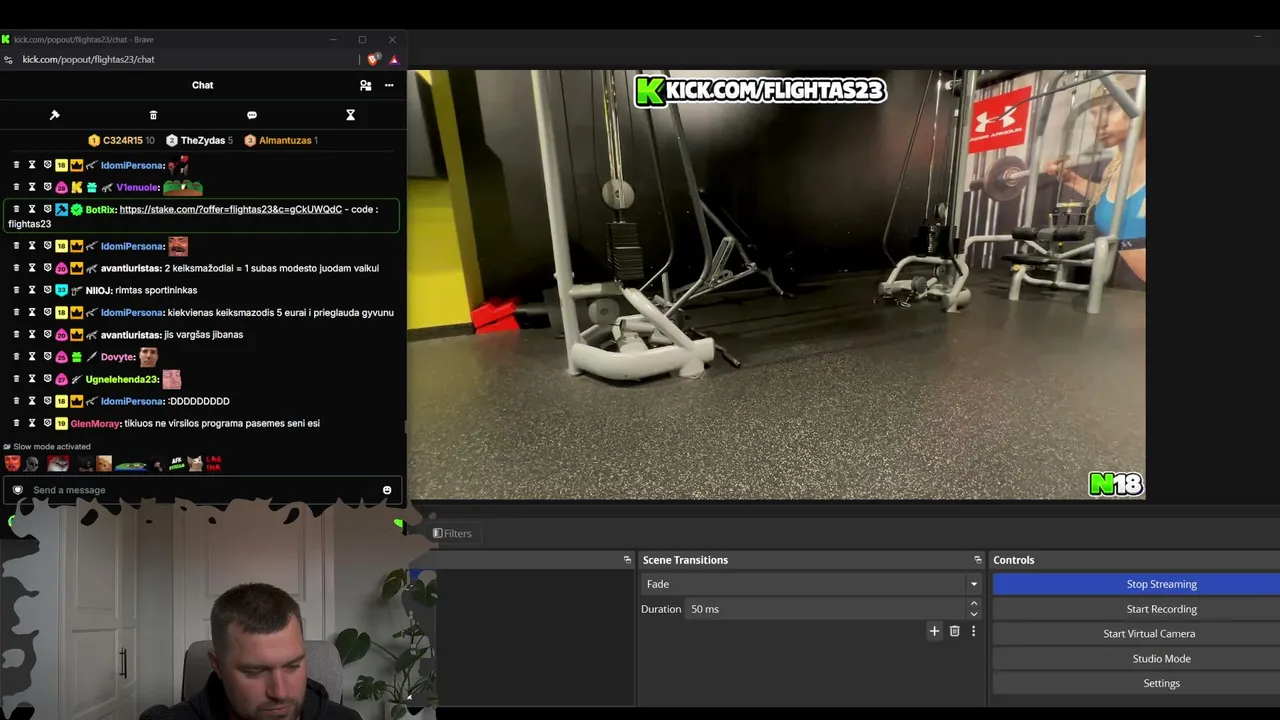The width and height of the screenshot is (1280, 720).
Task: Open source Filters button
Action: [x=452, y=533]
